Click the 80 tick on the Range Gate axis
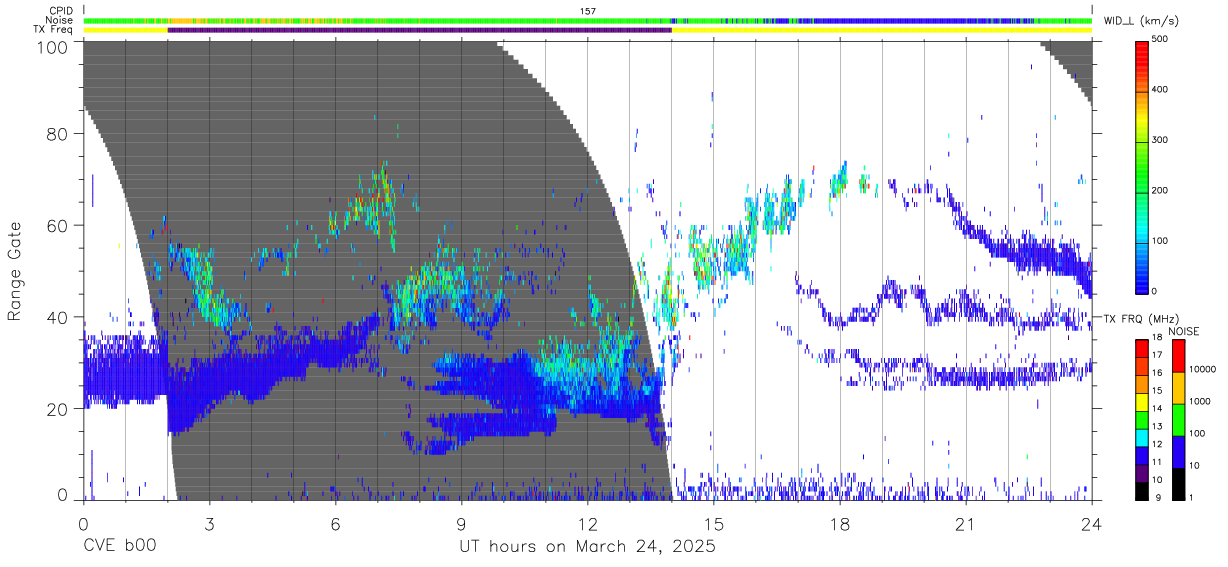The width and height of the screenshot is (1228, 567). click(58, 134)
